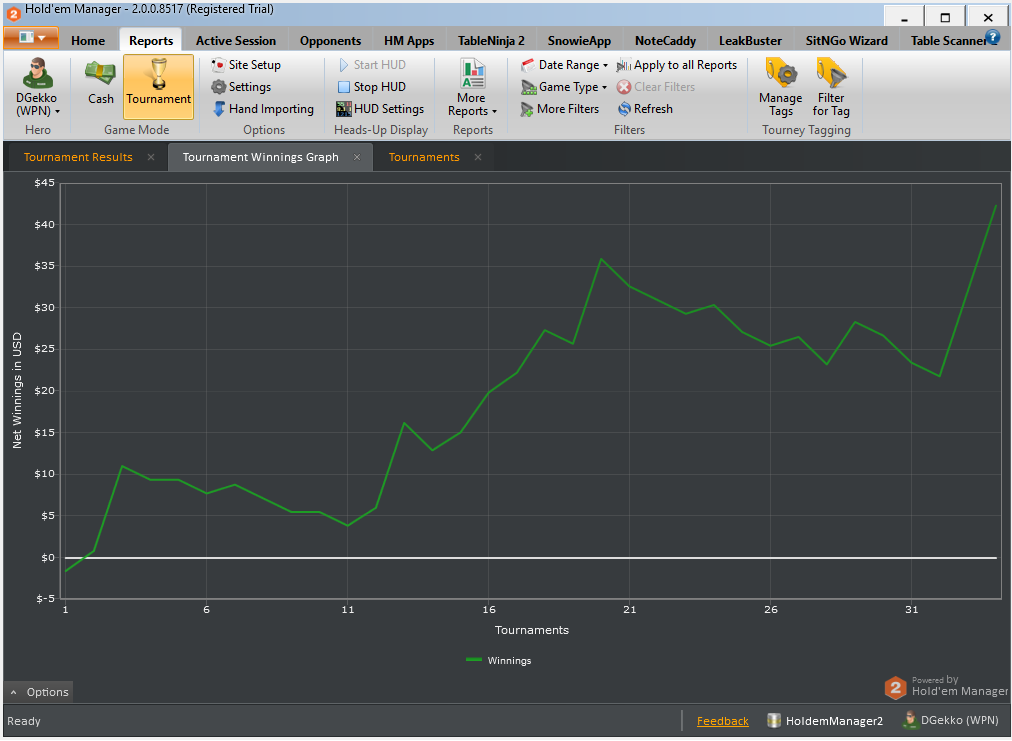Viewport: 1012px width, 741px height.
Task: Click the 'Tournaments' x-axis title
Action: [532, 630]
